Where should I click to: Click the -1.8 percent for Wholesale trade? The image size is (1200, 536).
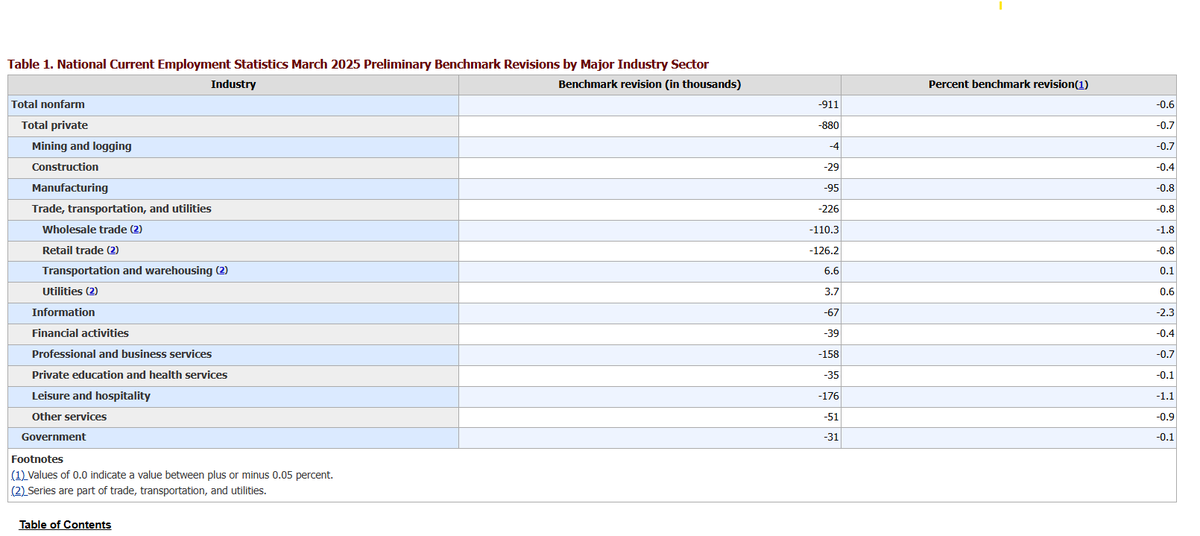(x=1165, y=230)
